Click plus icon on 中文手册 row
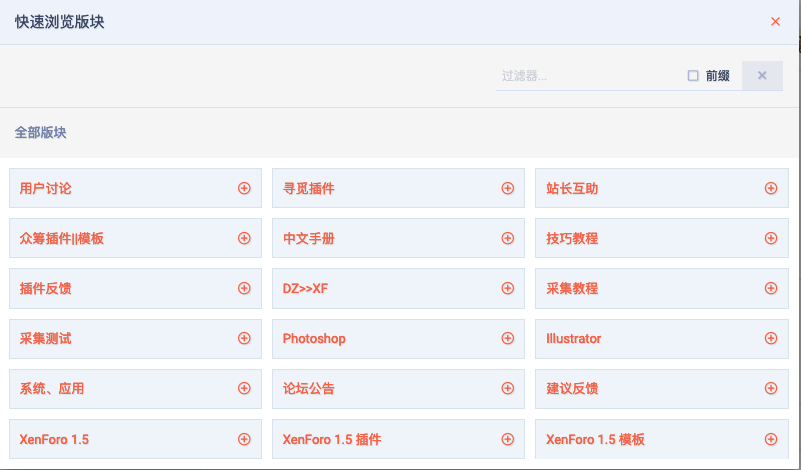The width and height of the screenshot is (801, 470). tap(507, 238)
